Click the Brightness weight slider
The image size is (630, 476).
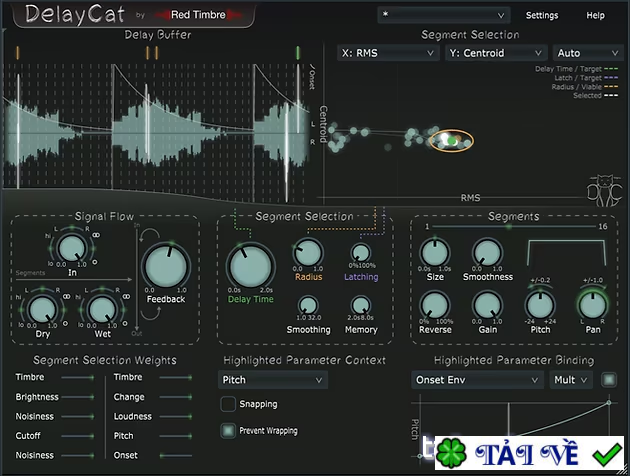click(76, 397)
